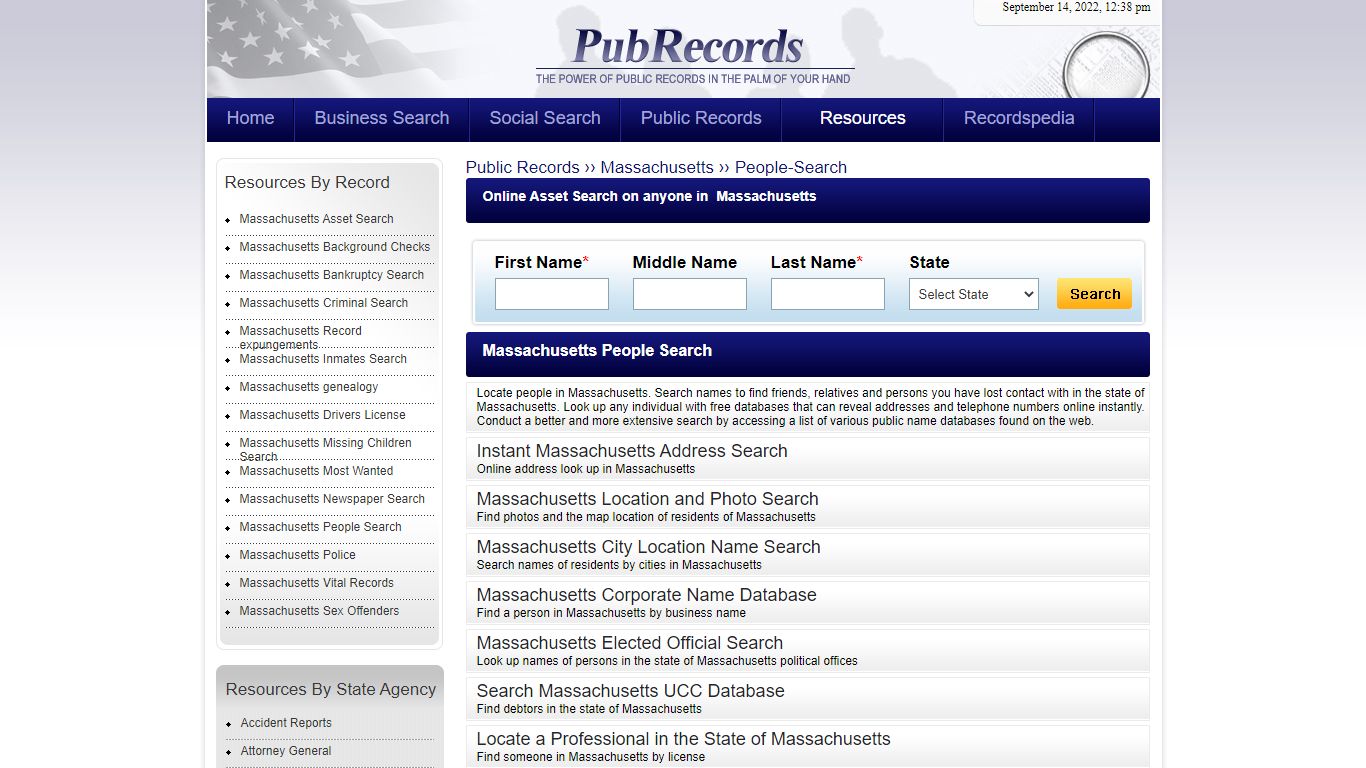Click the Last Name input field
Viewport: 1366px width, 768px height.
pos(828,294)
